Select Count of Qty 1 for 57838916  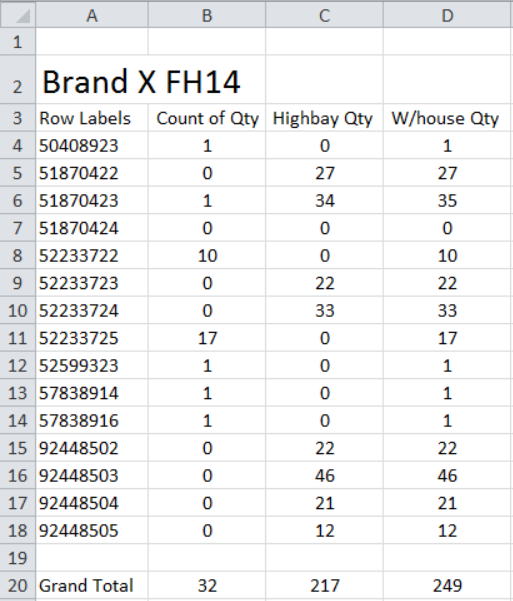[207, 420]
